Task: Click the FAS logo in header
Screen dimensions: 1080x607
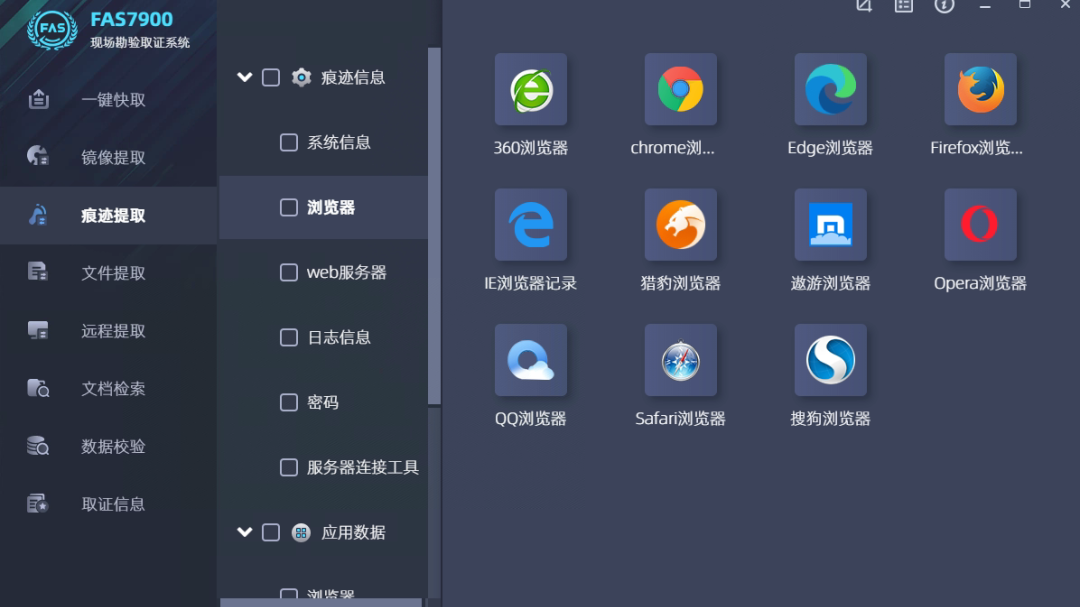Action: click(52, 29)
